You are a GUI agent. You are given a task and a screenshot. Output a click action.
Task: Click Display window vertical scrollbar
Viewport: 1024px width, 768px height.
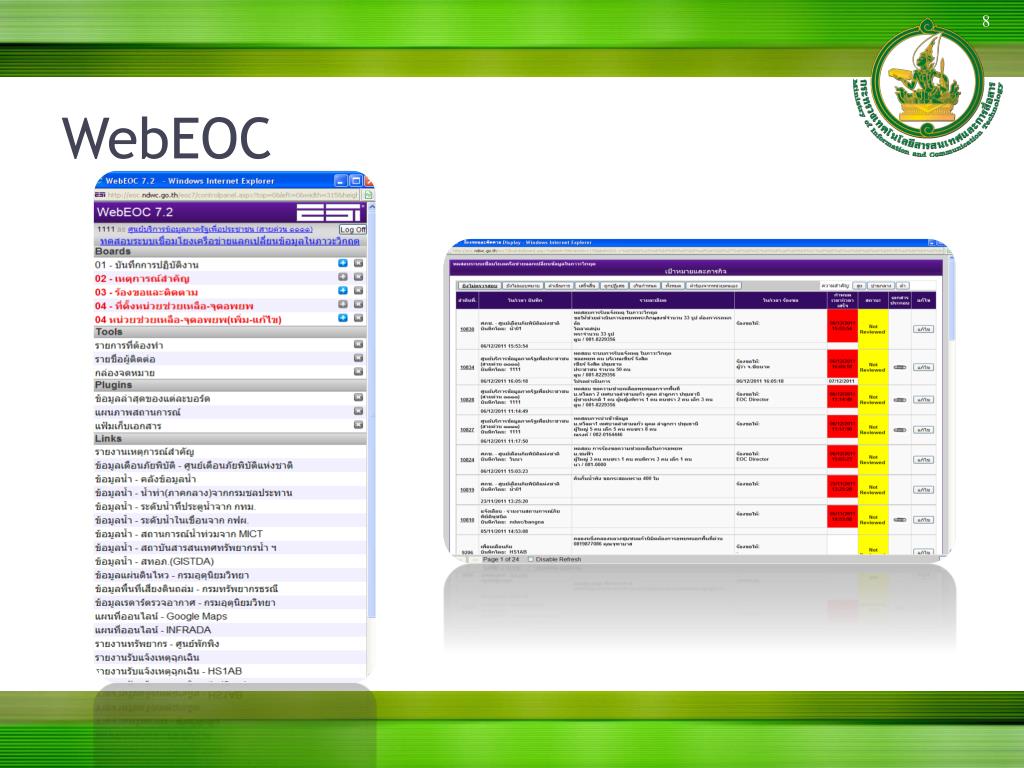[951, 405]
